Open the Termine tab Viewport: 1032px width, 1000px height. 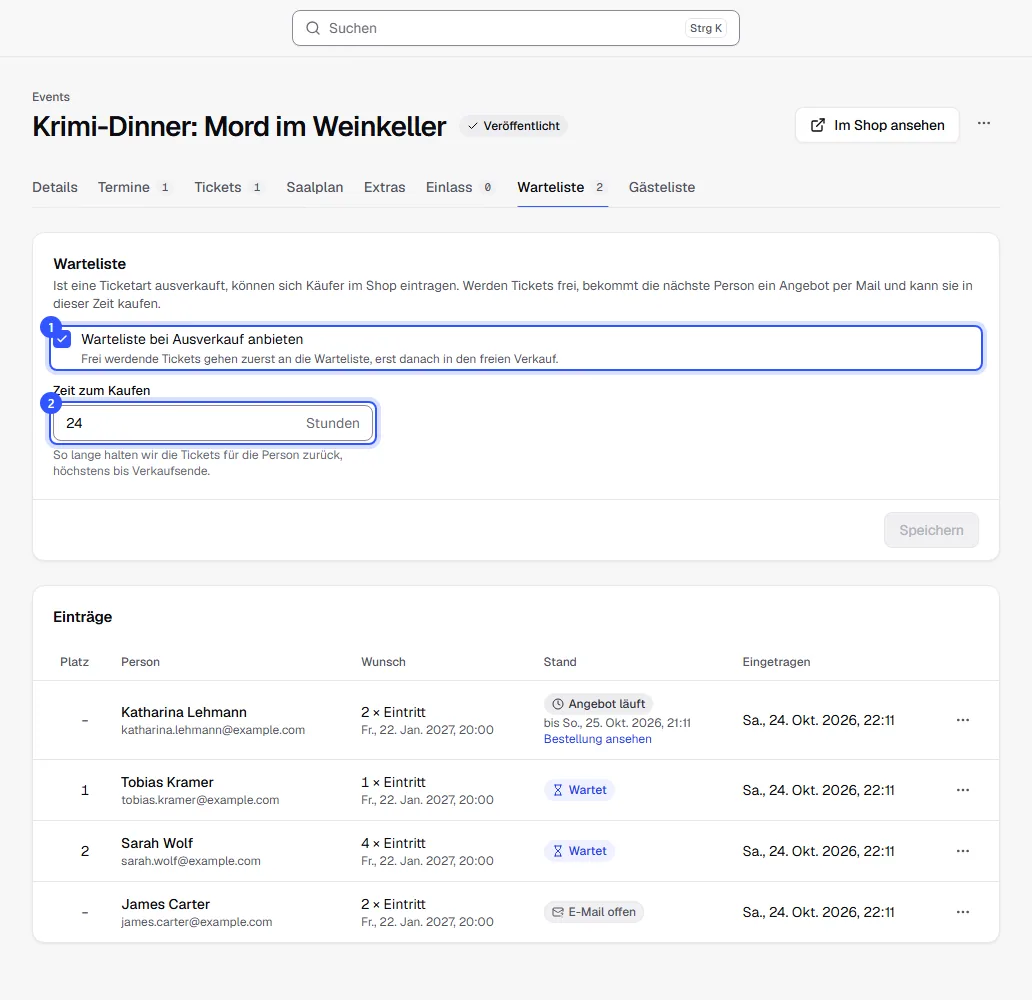(x=135, y=188)
